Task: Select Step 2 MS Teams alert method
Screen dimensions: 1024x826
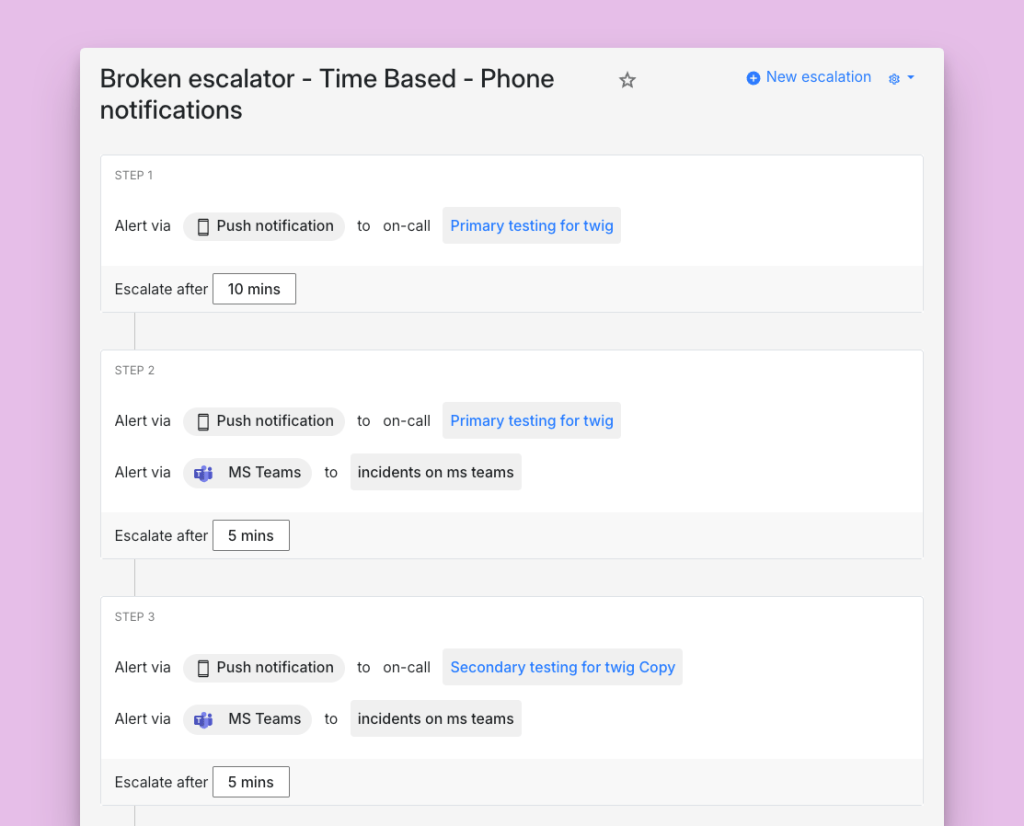Action: pos(263,472)
